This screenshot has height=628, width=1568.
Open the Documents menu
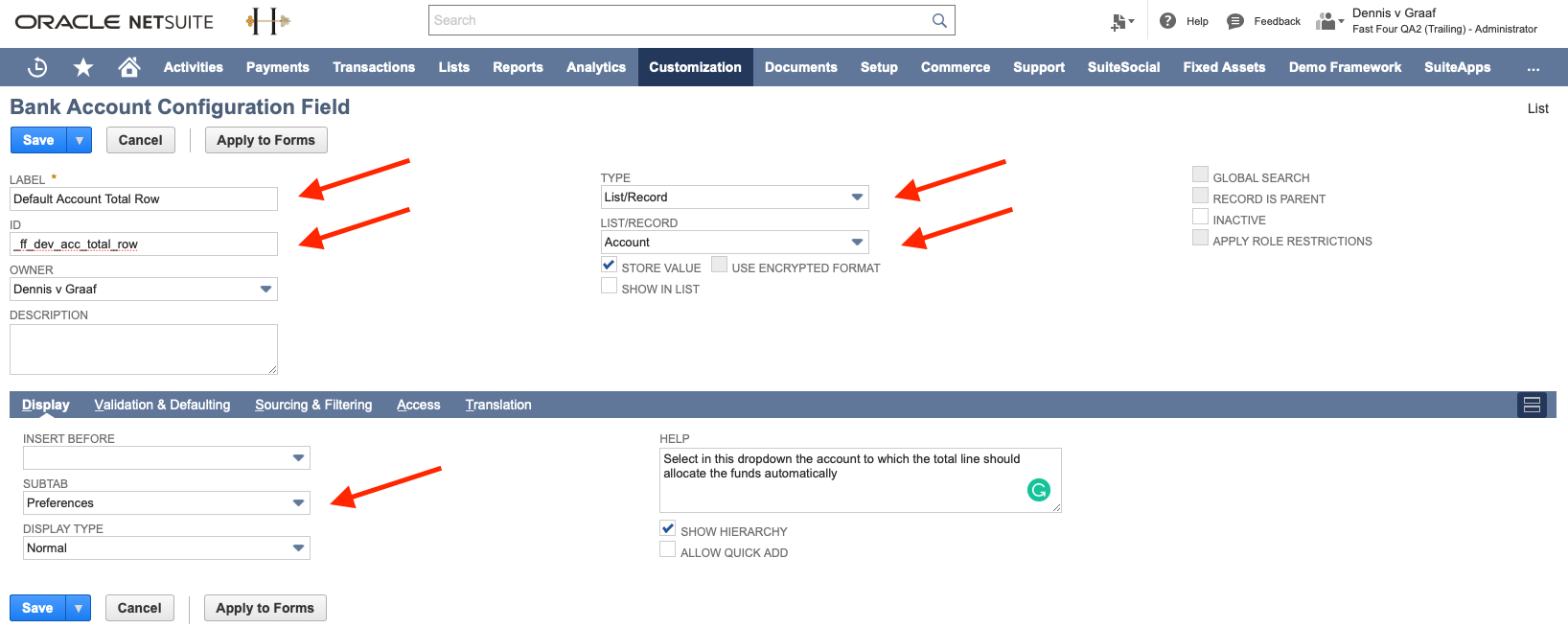[801, 67]
